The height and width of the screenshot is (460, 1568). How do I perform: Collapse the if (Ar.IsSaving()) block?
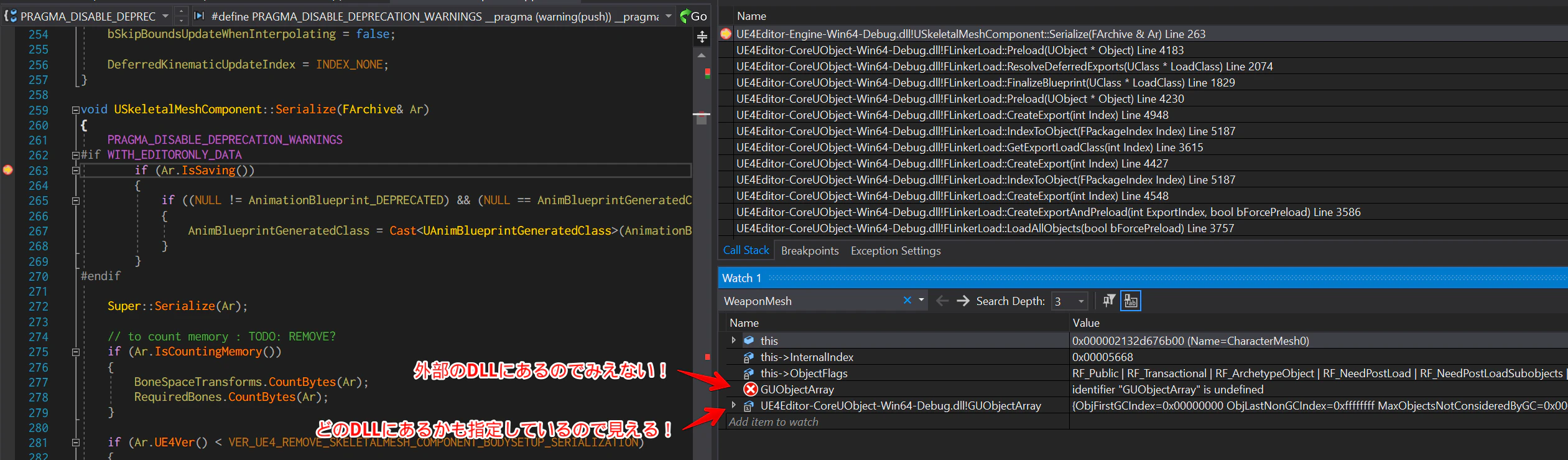[76, 170]
